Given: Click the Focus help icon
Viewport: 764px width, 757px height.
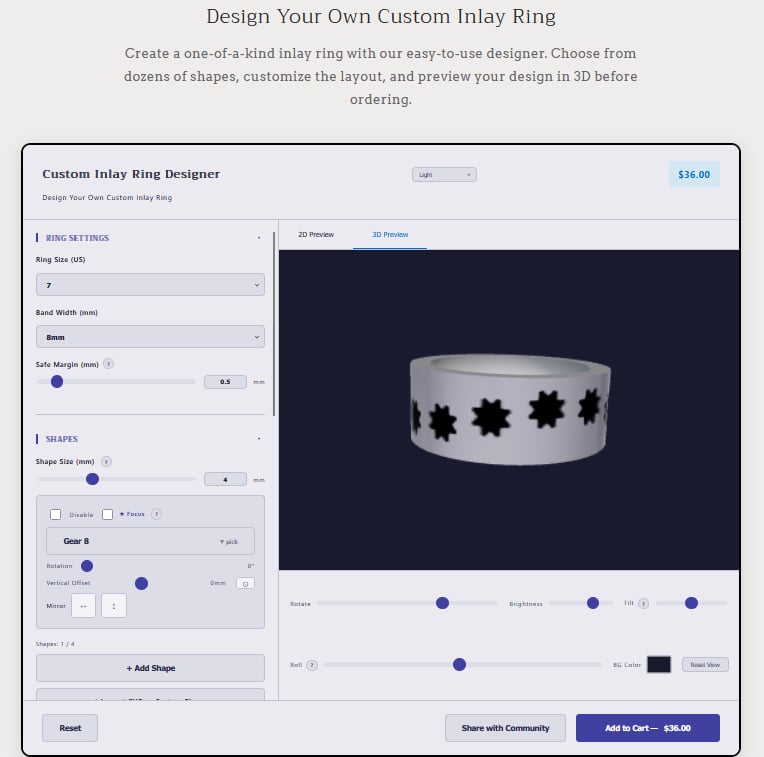Looking at the screenshot, I should coord(157,514).
